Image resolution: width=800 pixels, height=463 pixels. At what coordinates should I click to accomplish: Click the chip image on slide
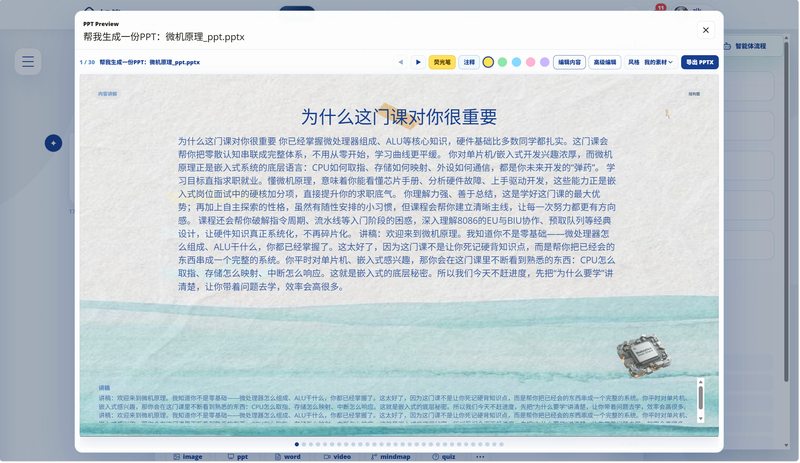click(643, 356)
